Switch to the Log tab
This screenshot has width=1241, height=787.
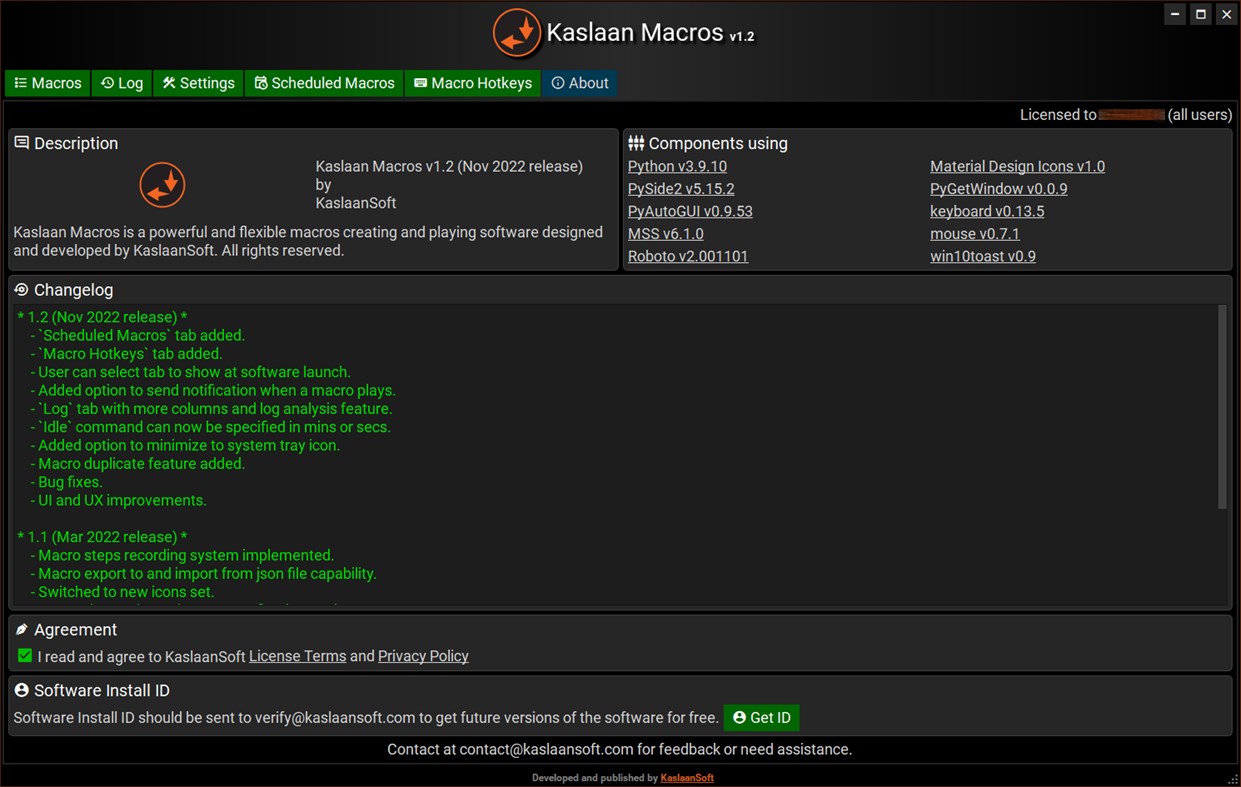[x=121, y=83]
